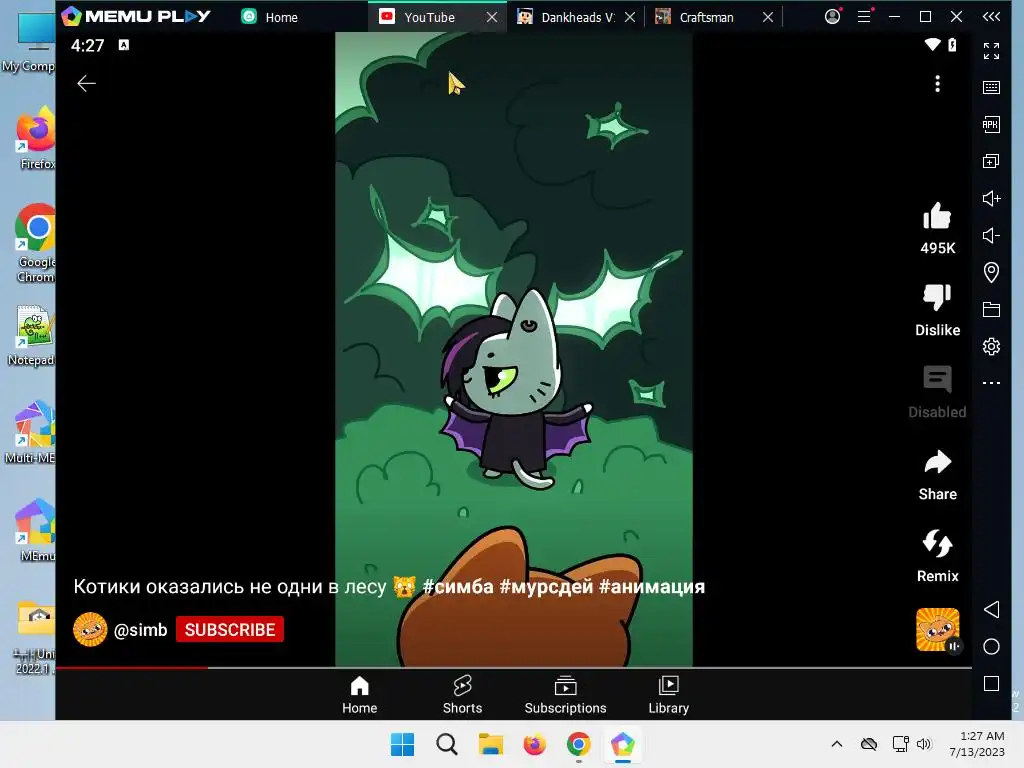Decrease emulator volume

[x=991, y=235]
